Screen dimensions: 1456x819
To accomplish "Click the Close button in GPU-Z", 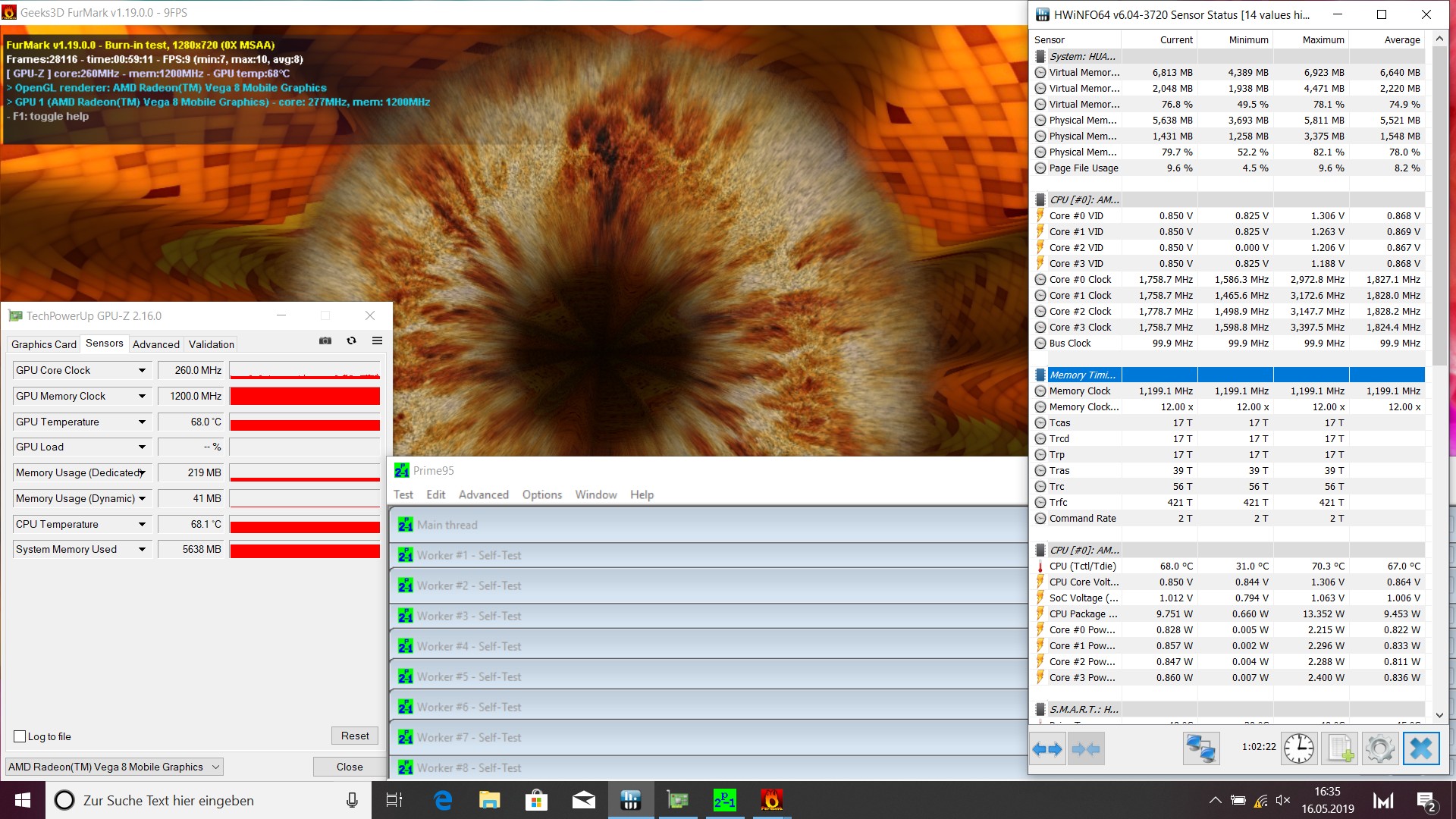I will (x=350, y=767).
